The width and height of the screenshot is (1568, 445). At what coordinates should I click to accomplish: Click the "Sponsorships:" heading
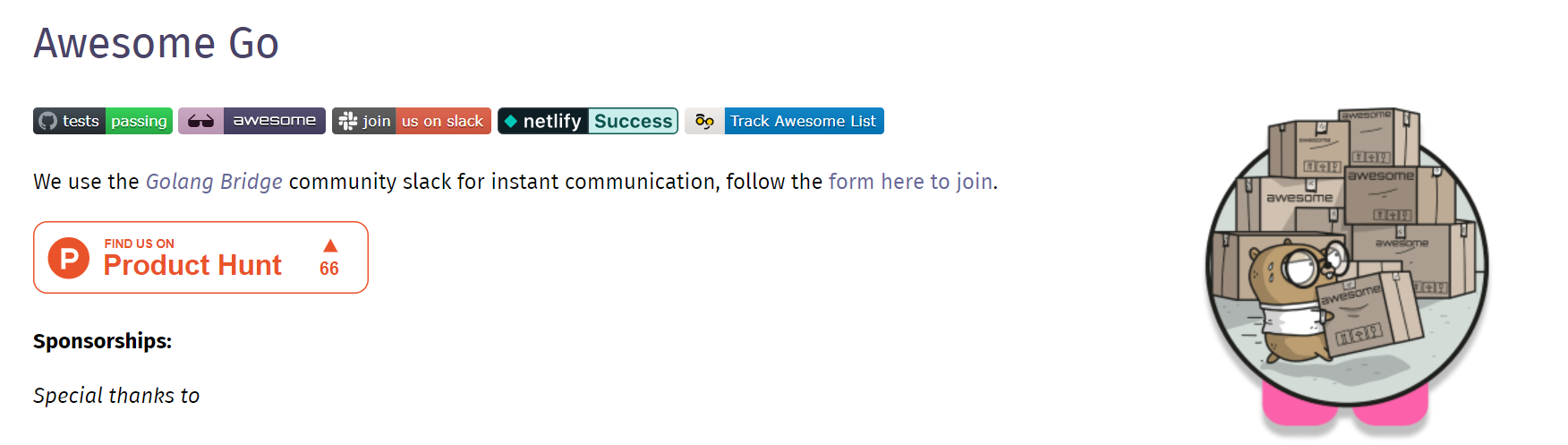(x=102, y=341)
